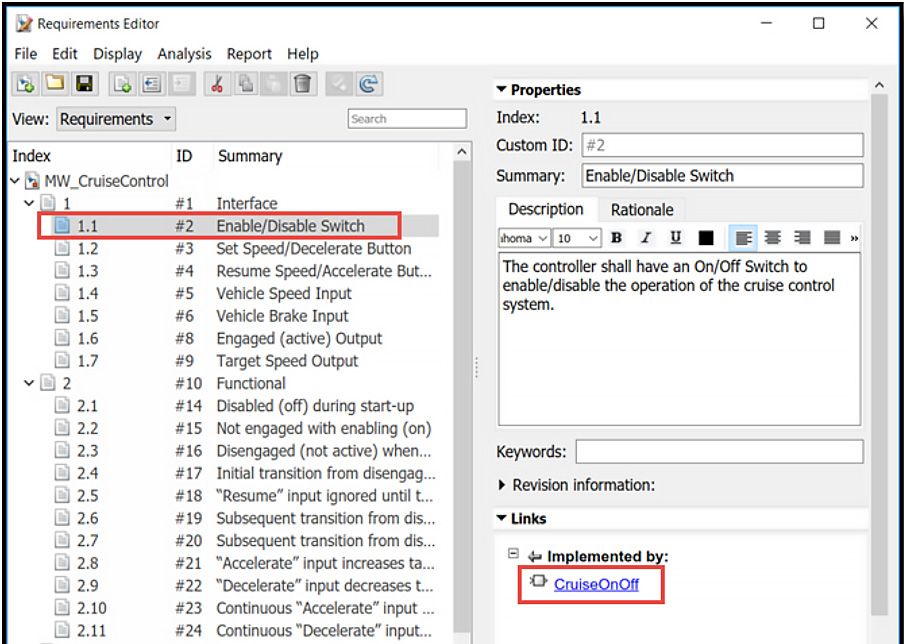The image size is (904, 644).
Task: Open the View Requirements dropdown
Action: pyautogui.click(x=115, y=119)
